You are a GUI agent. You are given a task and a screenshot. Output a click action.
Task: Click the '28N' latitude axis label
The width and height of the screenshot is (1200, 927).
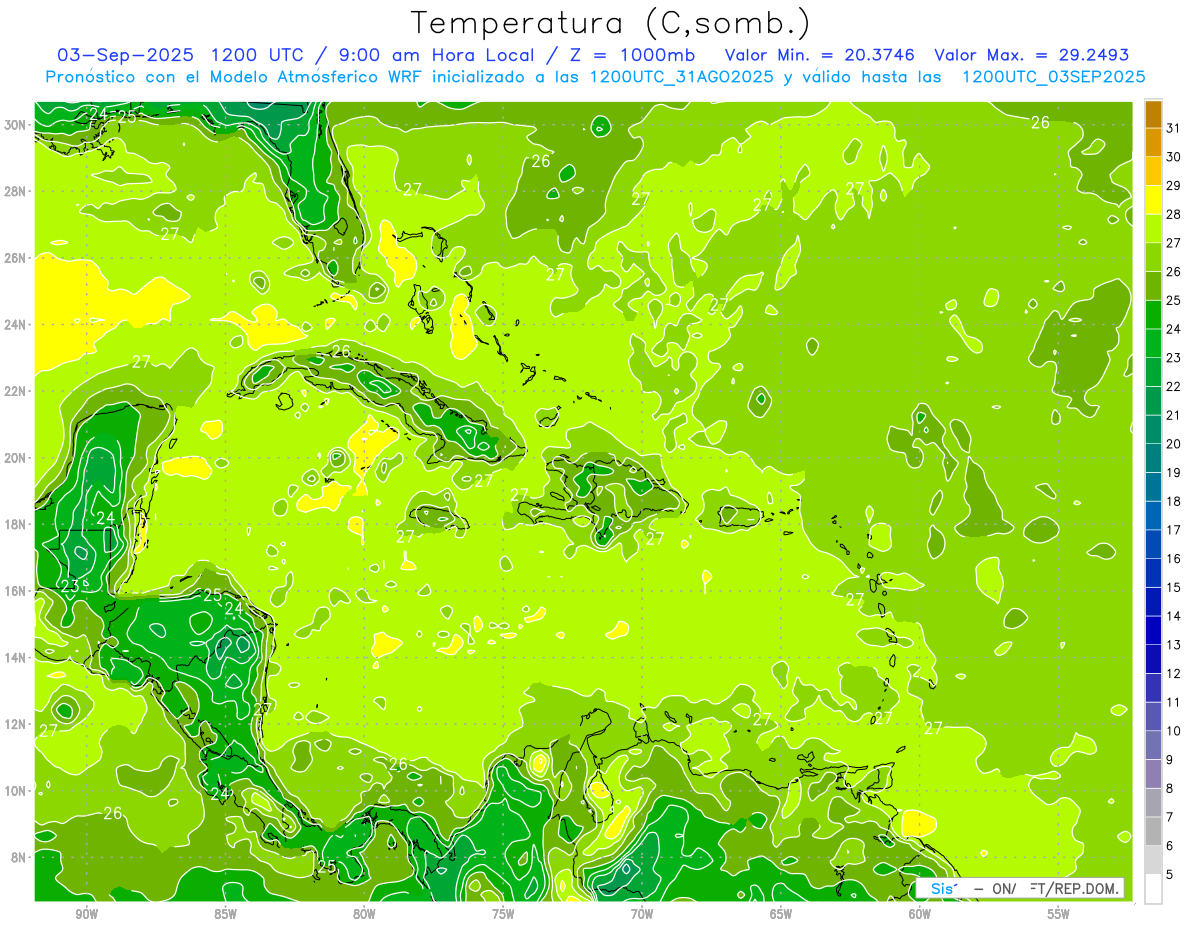pos(16,191)
